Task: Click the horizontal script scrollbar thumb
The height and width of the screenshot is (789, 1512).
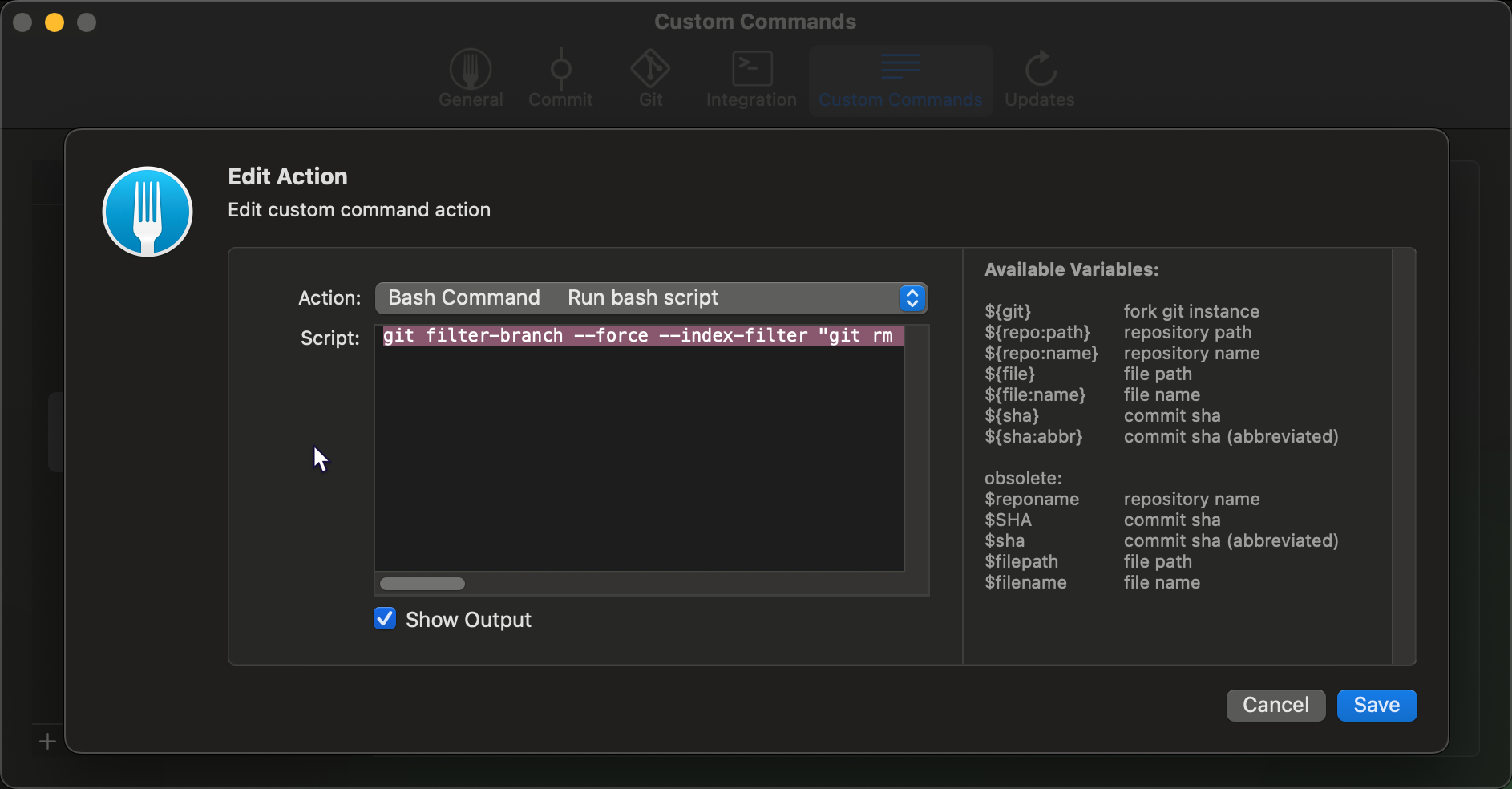Action: click(422, 584)
